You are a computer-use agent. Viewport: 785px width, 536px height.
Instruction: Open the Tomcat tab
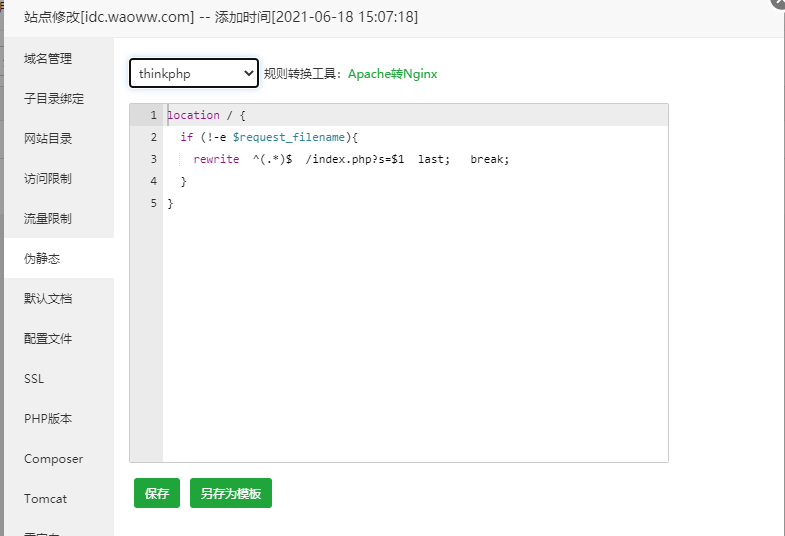59,499
